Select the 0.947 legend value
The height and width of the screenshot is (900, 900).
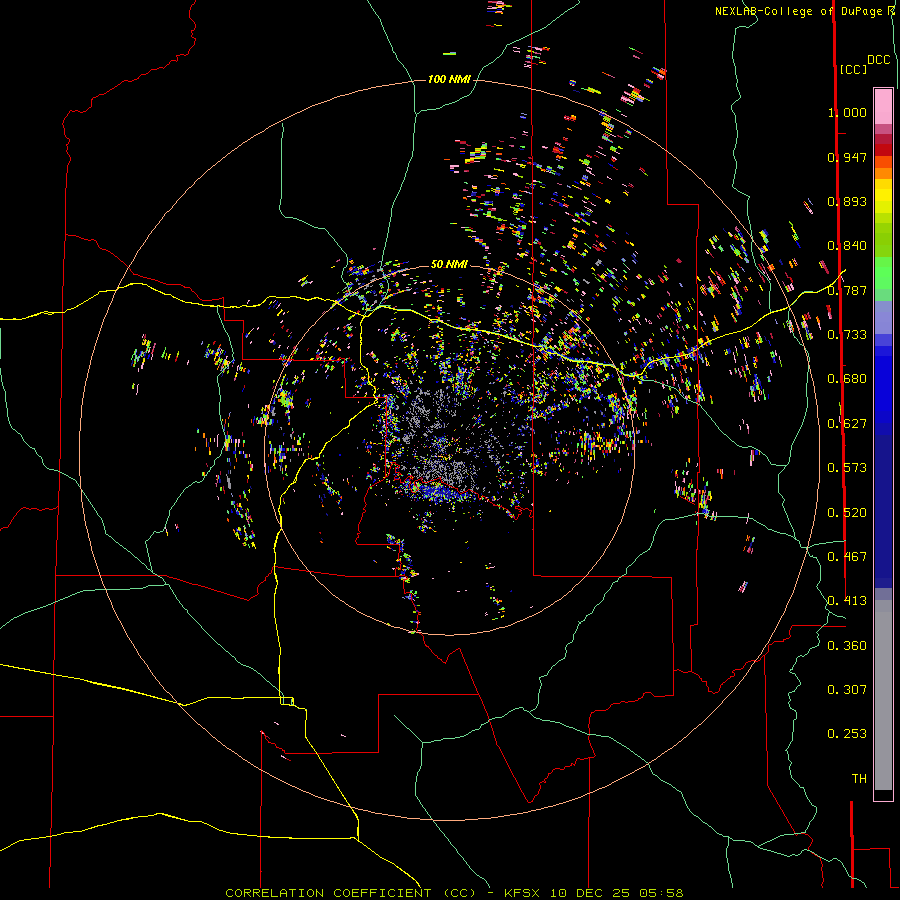coord(847,157)
